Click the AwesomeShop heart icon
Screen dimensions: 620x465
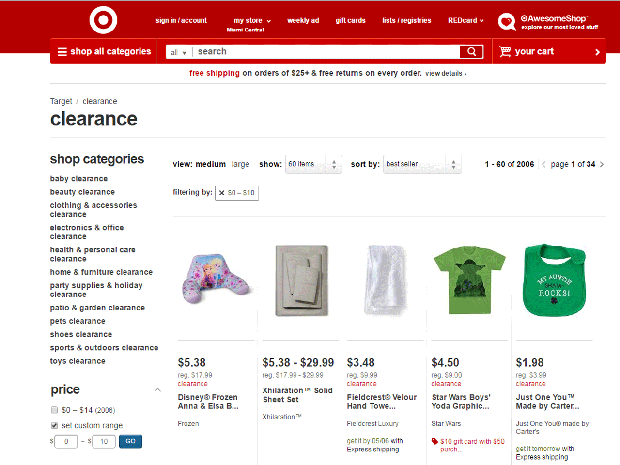507,21
